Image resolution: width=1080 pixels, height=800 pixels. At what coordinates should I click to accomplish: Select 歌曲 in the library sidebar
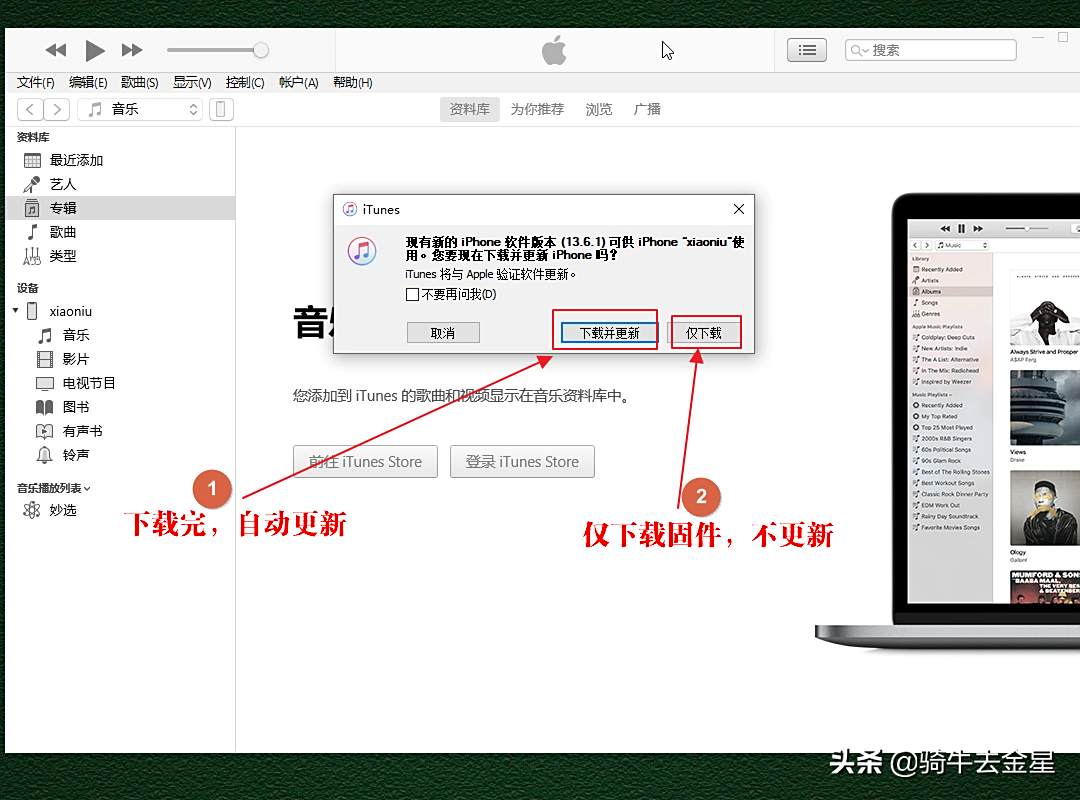121,232
